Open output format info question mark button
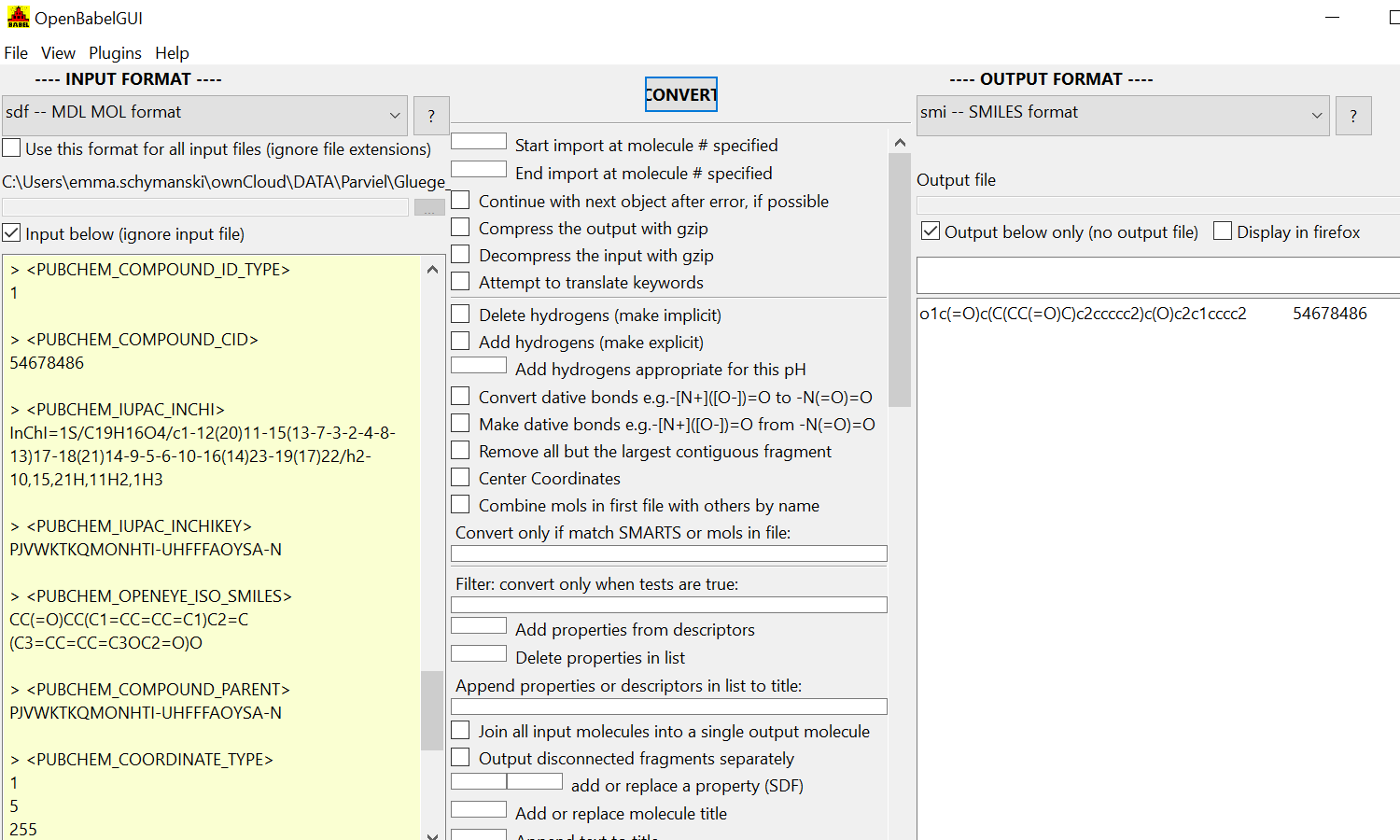This screenshot has height=840, width=1400. point(1353,116)
